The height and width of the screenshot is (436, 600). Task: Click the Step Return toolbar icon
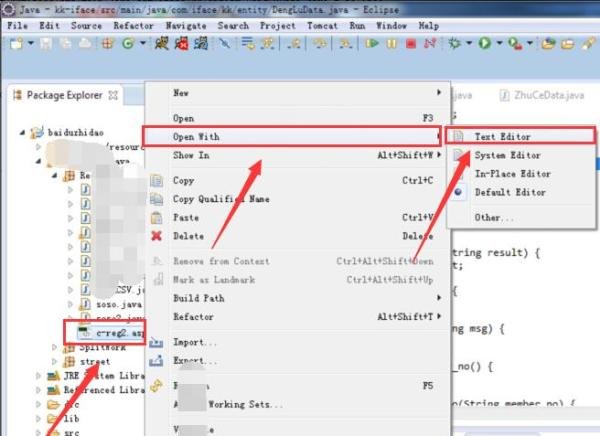[294, 44]
